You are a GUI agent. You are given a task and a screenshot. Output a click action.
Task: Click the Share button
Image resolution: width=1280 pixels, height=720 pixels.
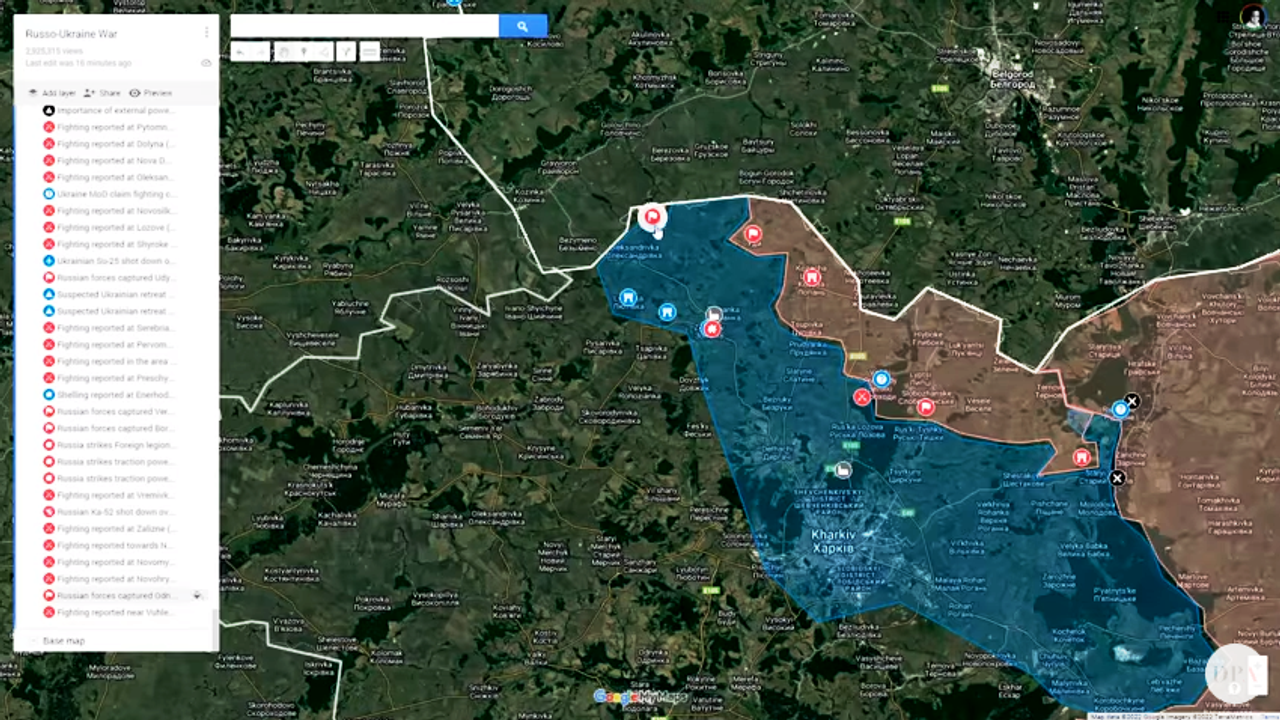pos(102,93)
